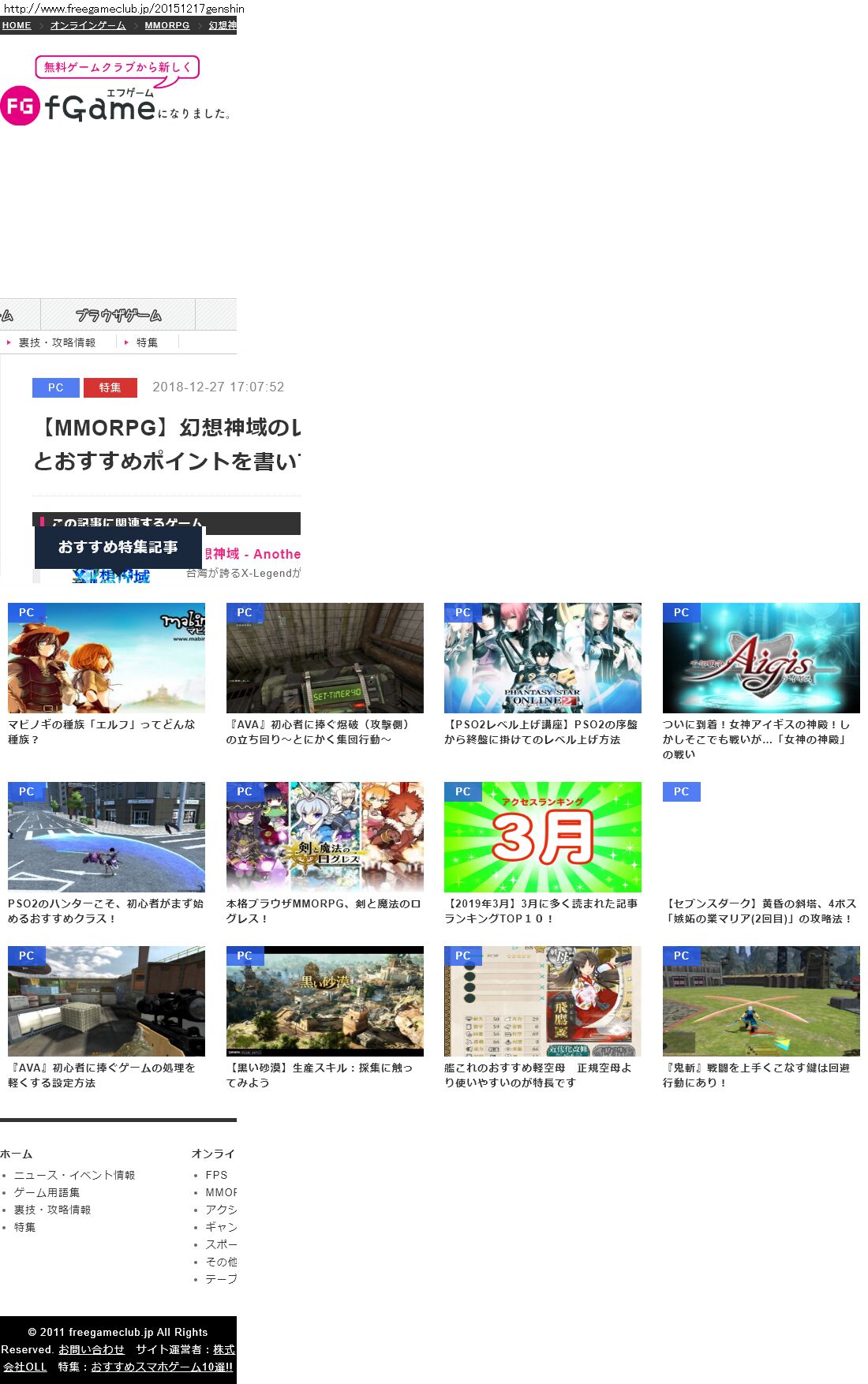868x1384 pixels.
Task: Click the fGame FG logo
Action: (x=79, y=107)
